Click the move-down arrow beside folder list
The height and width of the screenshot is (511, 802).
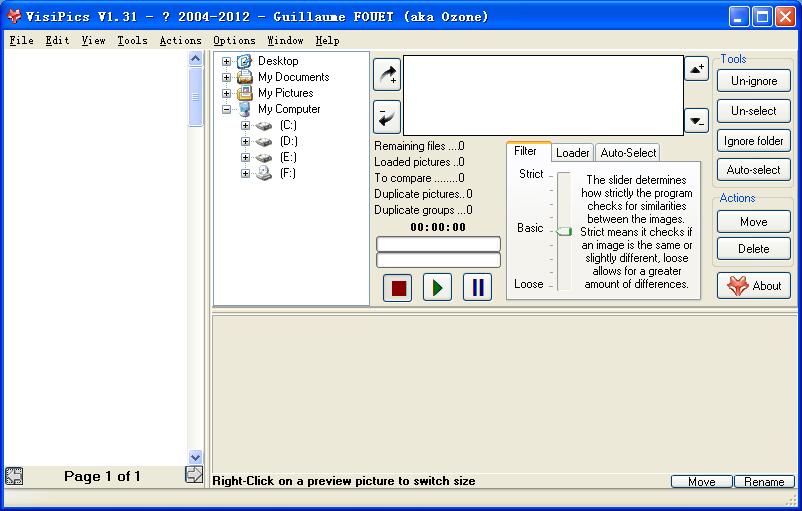click(x=696, y=120)
